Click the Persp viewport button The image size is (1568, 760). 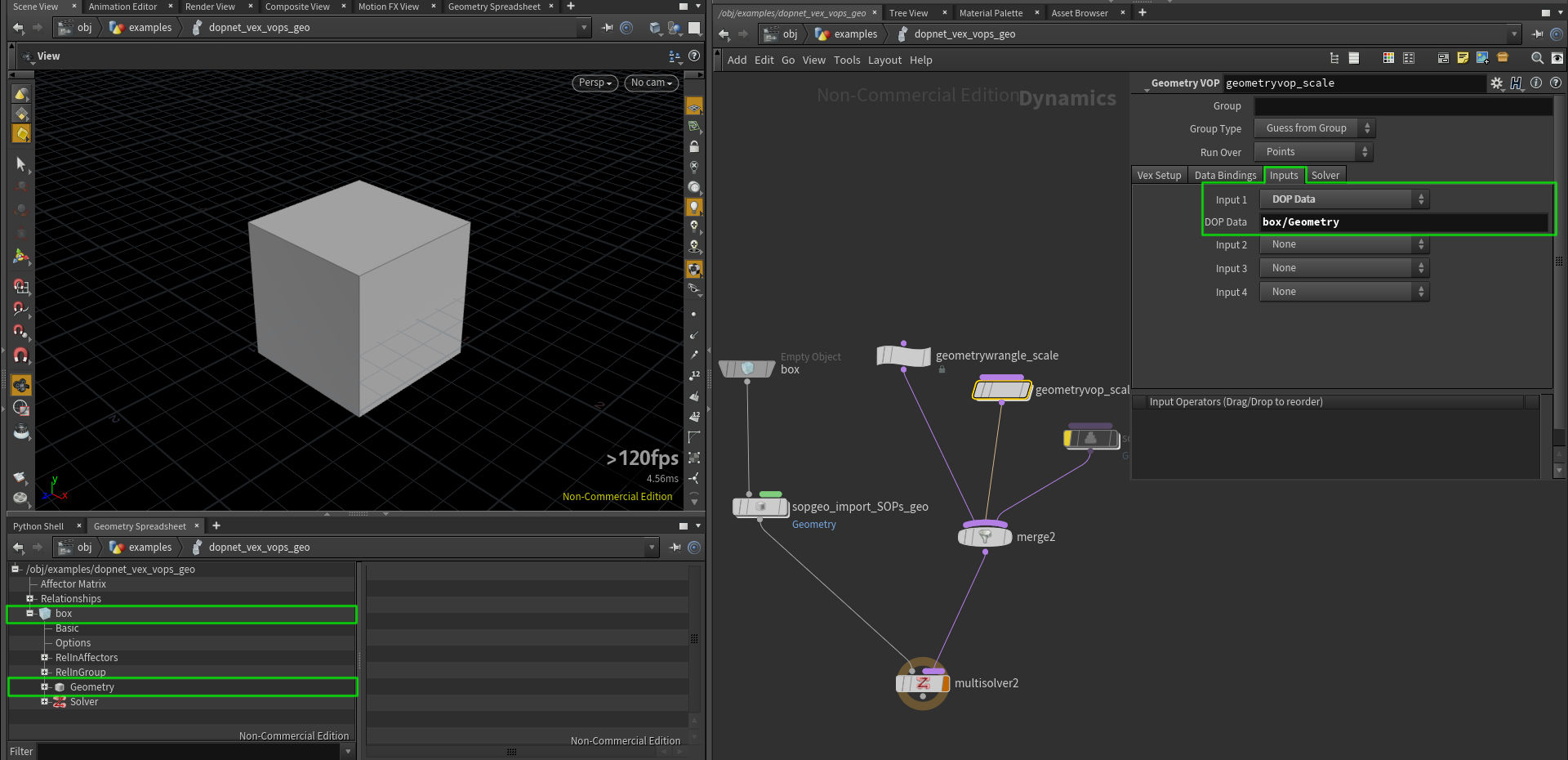coord(595,83)
